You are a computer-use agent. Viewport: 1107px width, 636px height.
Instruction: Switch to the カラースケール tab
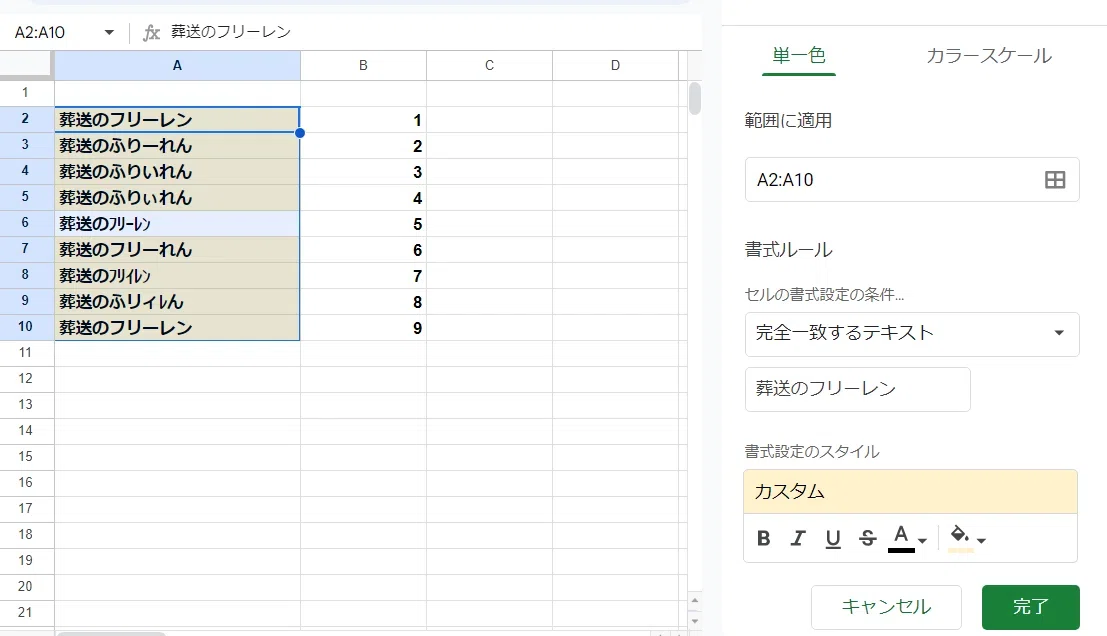(x=988, y=56)
